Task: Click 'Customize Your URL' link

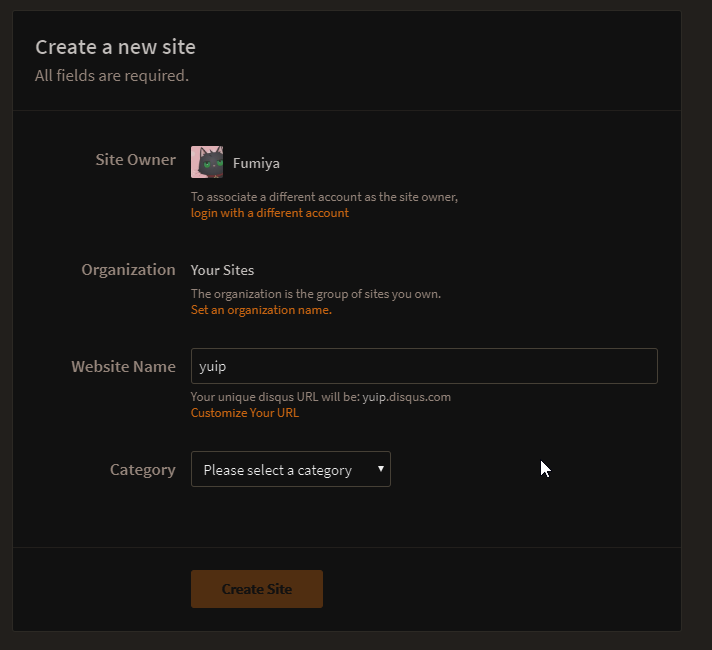Action: coord(244,413)
